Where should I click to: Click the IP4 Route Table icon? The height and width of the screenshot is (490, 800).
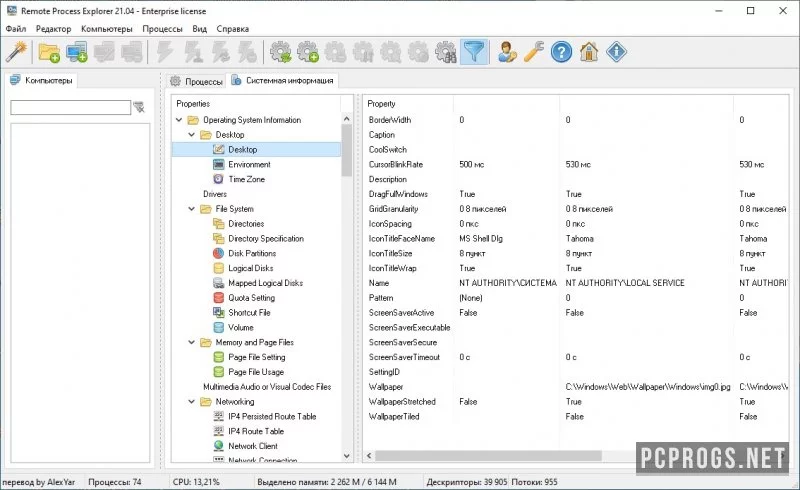tap(218, 431)
